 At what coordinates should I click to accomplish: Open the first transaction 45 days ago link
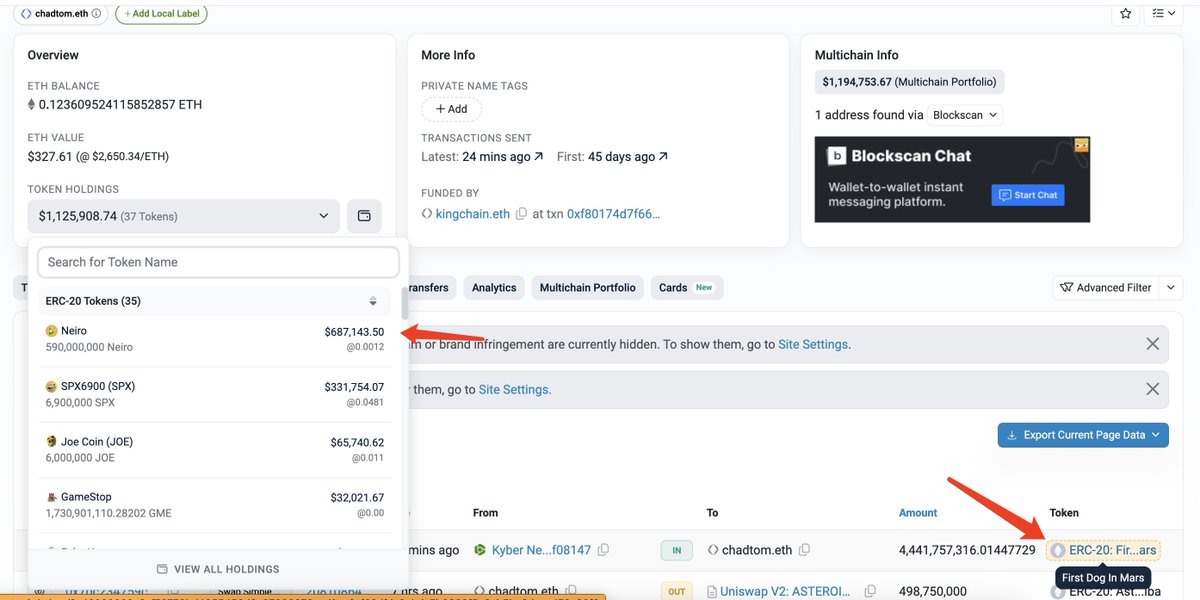[628, 157]
